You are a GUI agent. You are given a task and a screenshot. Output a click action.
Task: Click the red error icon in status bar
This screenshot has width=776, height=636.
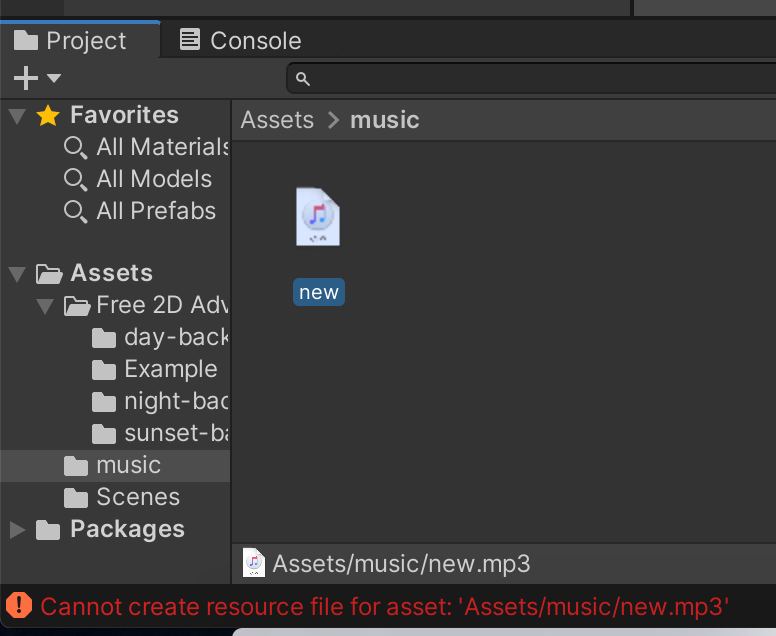tap(19, 605)
